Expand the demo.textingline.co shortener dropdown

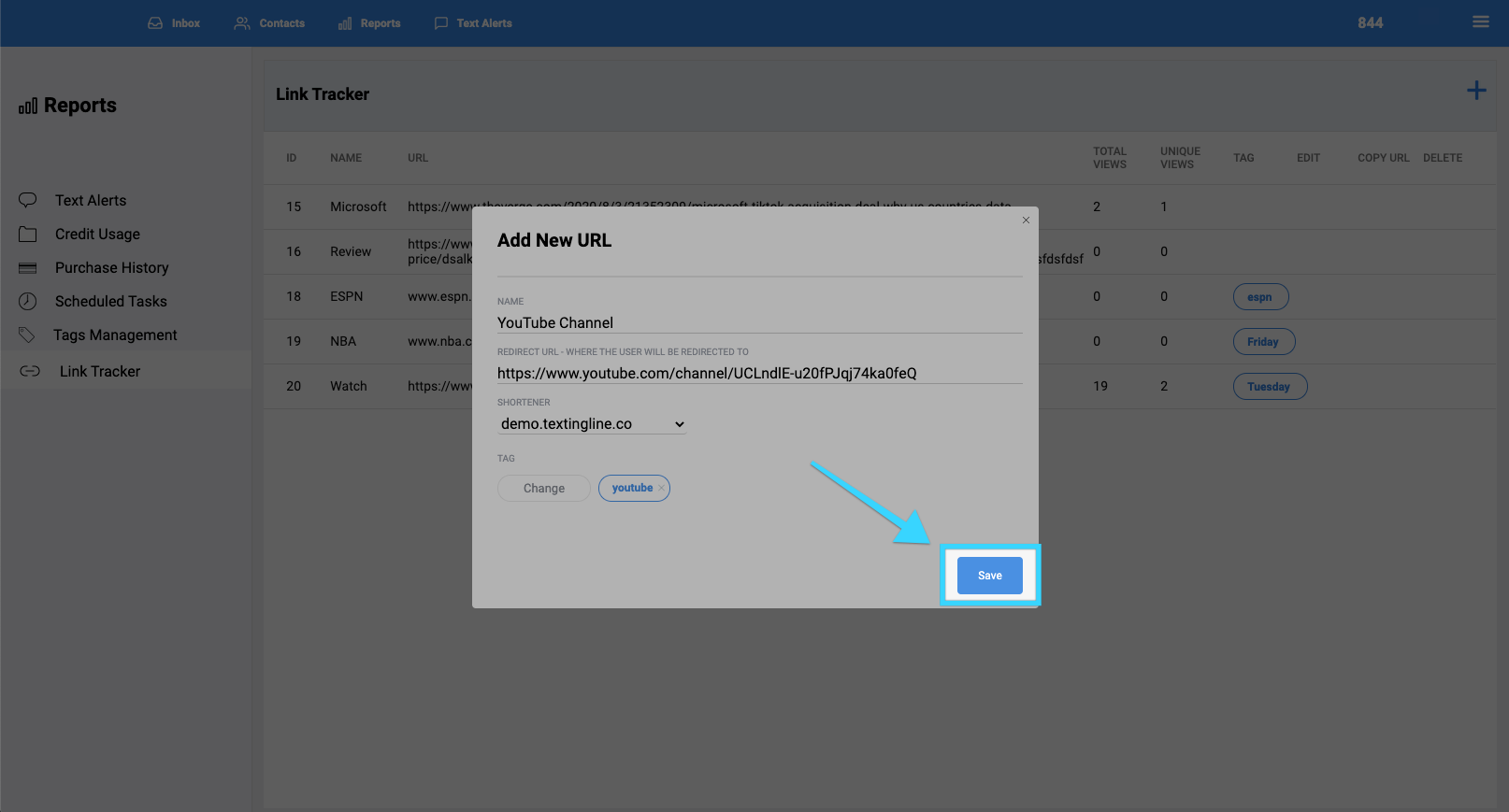pos(592,424)
